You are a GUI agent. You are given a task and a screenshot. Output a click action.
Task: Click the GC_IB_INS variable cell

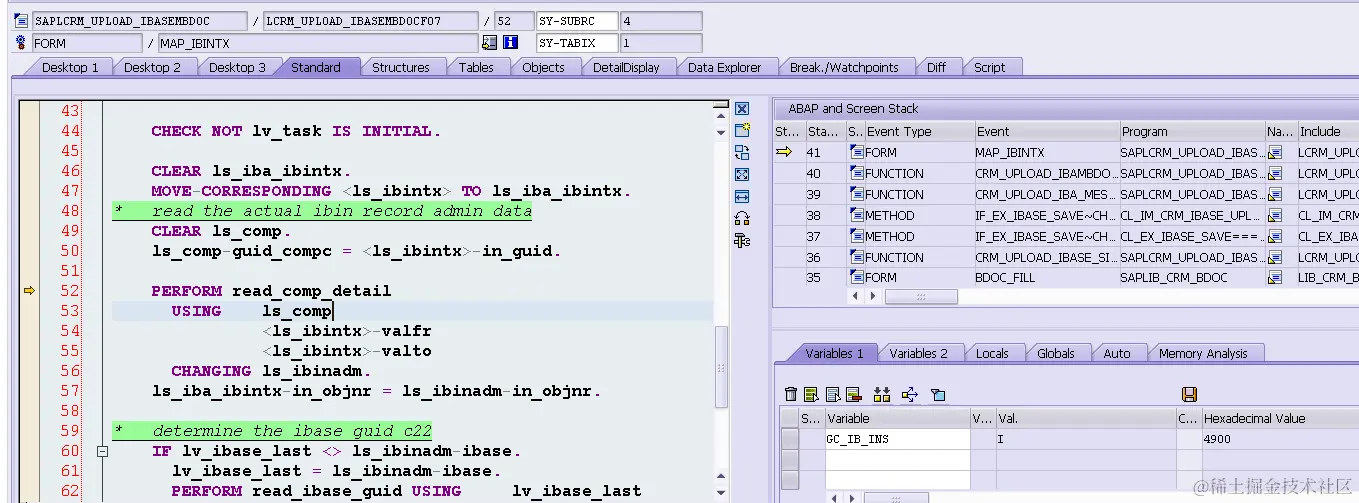click(x=898, y=439)
